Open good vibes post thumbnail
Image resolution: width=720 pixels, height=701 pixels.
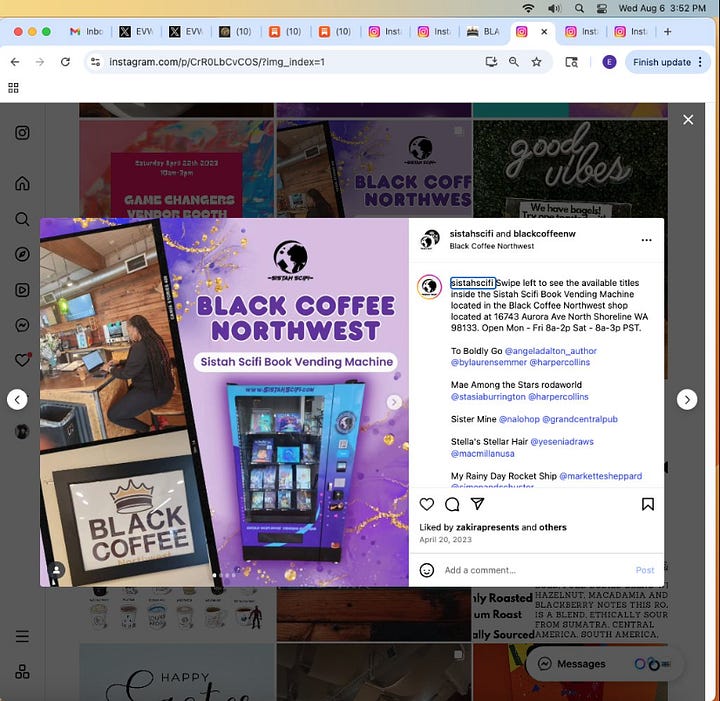(x=570, y=168)
